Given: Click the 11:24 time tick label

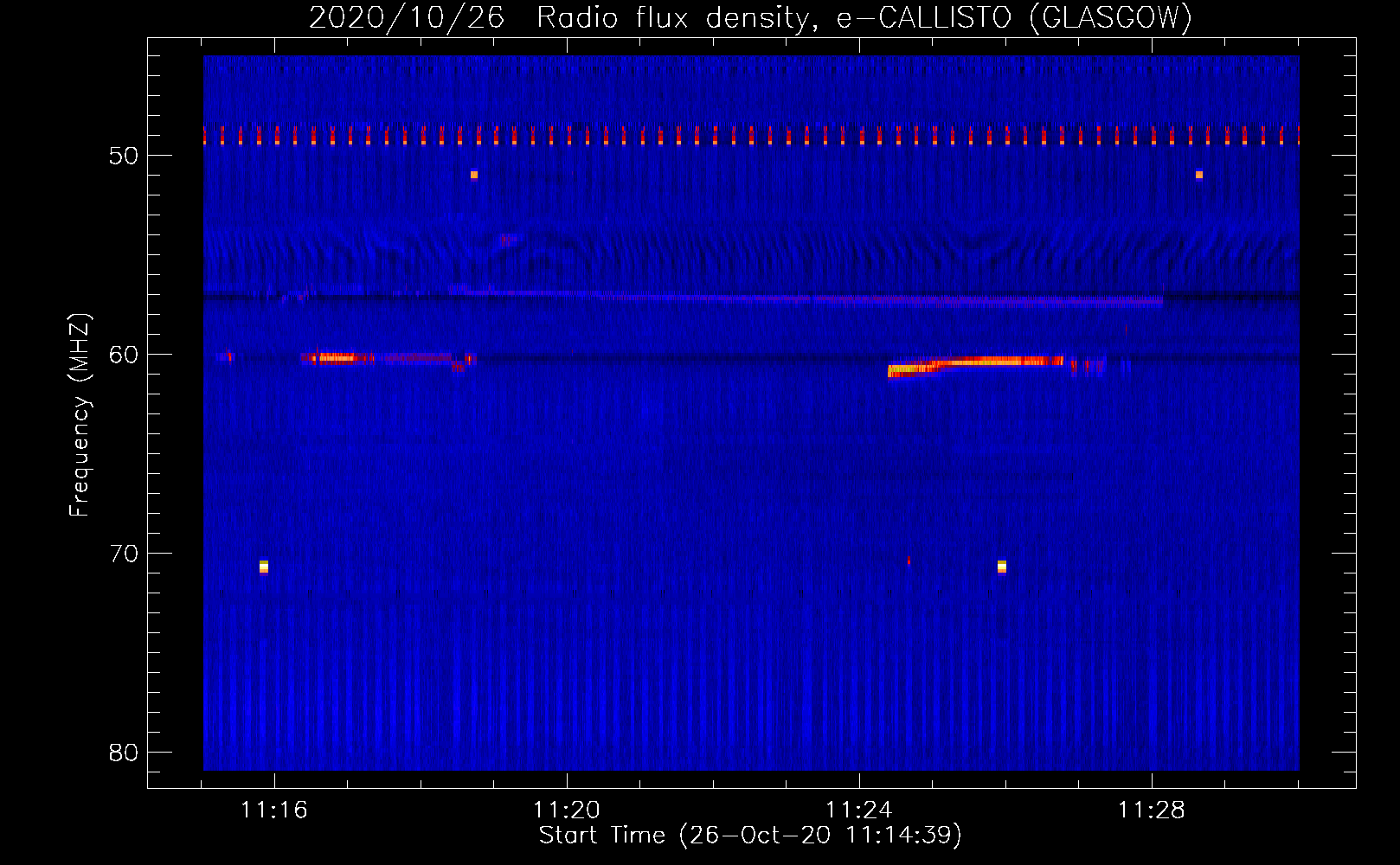Looking at the screenshot, I should [x=859, y=811].
